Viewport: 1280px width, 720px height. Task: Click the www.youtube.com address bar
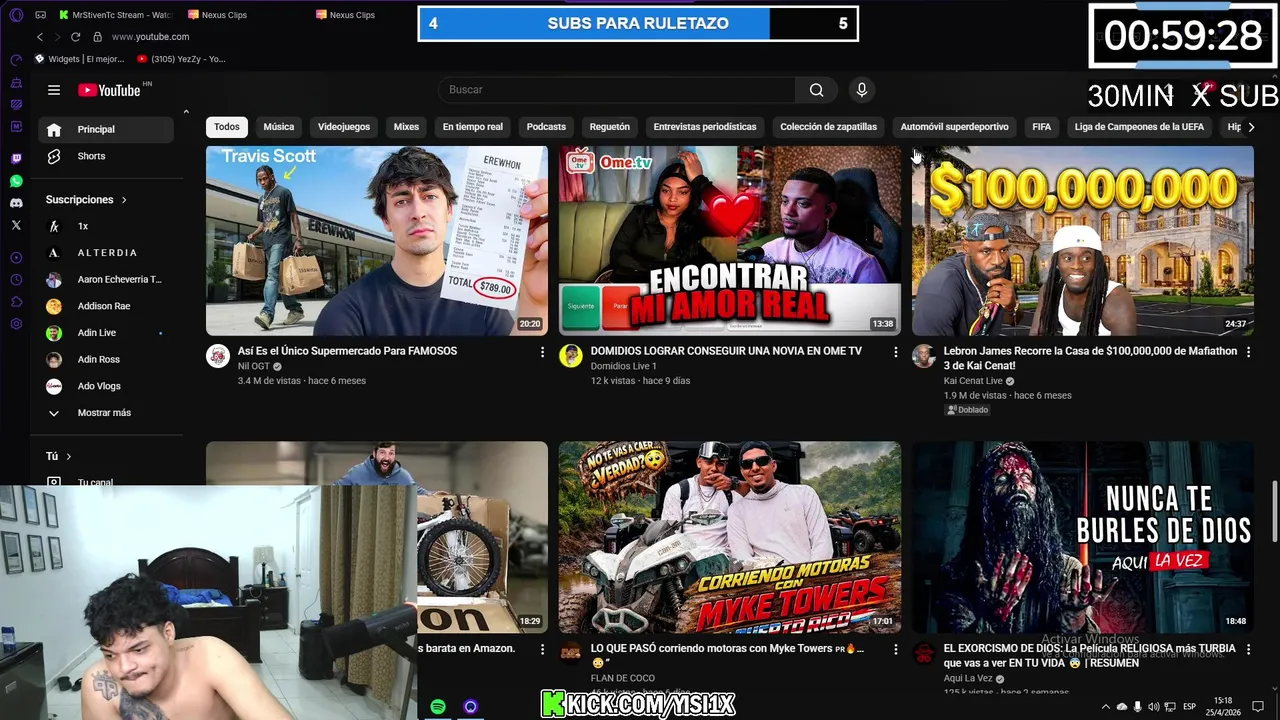click(x=150, y=37)
